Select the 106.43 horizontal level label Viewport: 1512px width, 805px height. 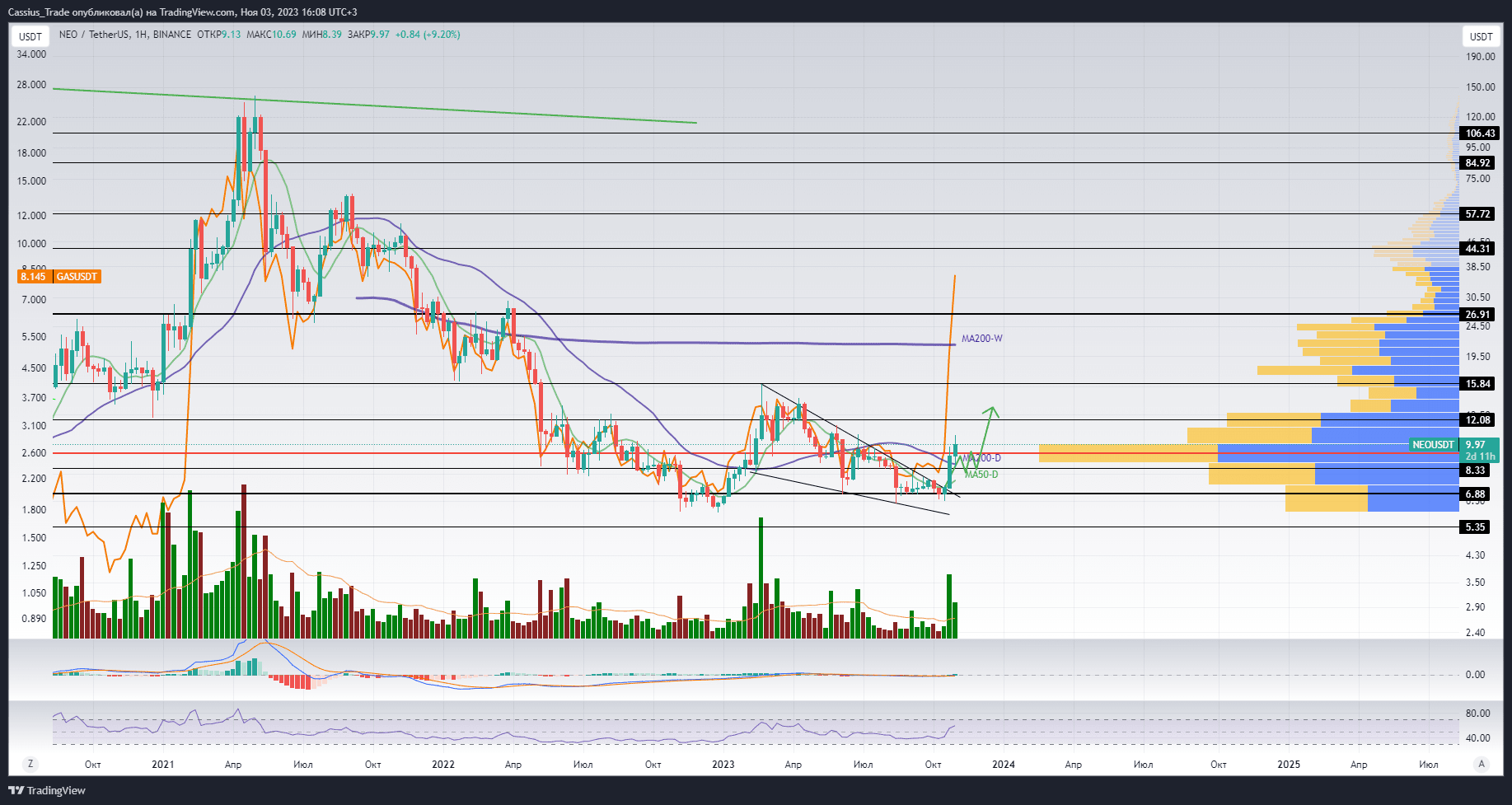pyautogui.click(x=1480, y=133)
